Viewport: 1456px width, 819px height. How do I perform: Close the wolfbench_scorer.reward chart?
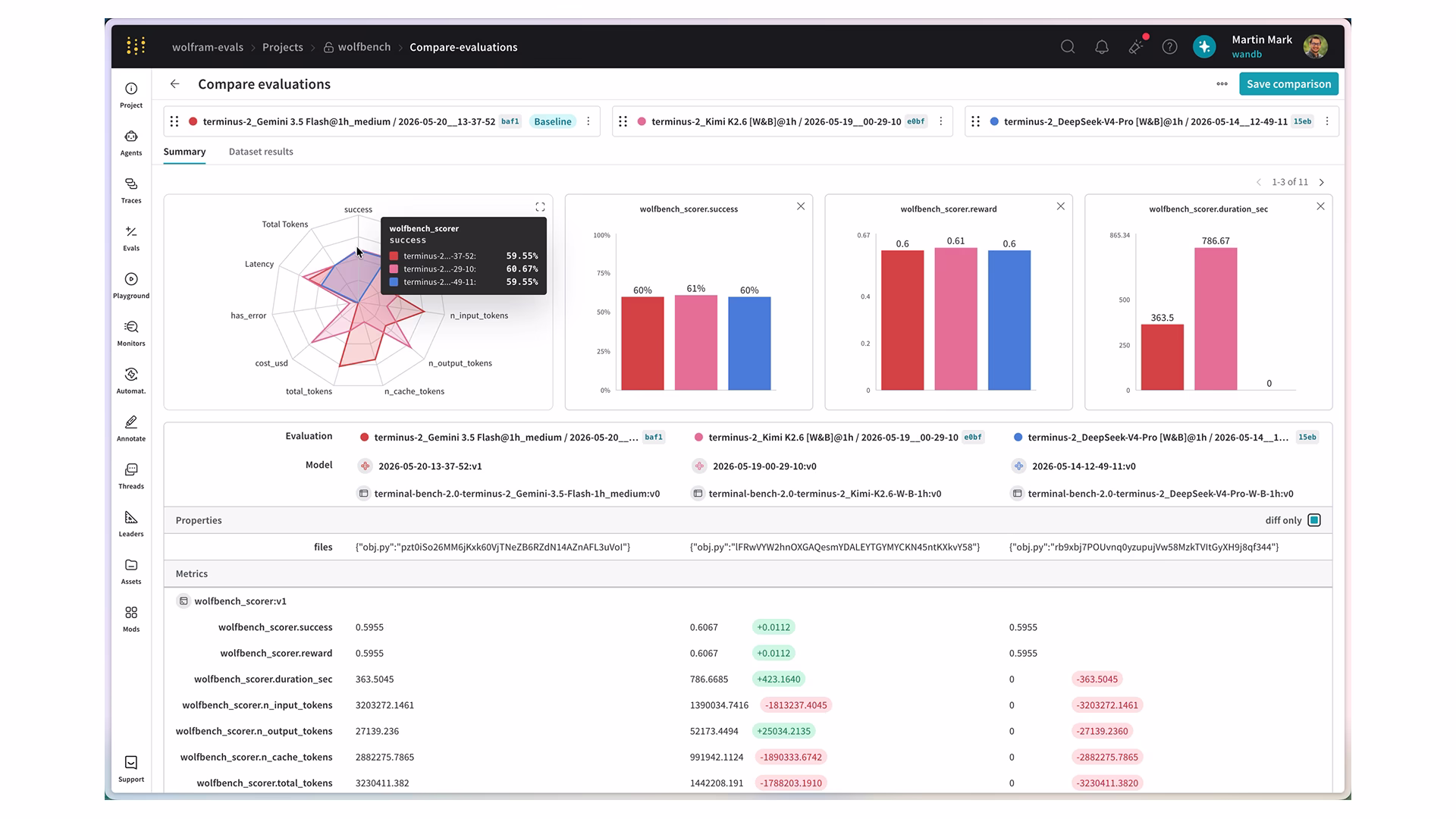point(1061,206)
